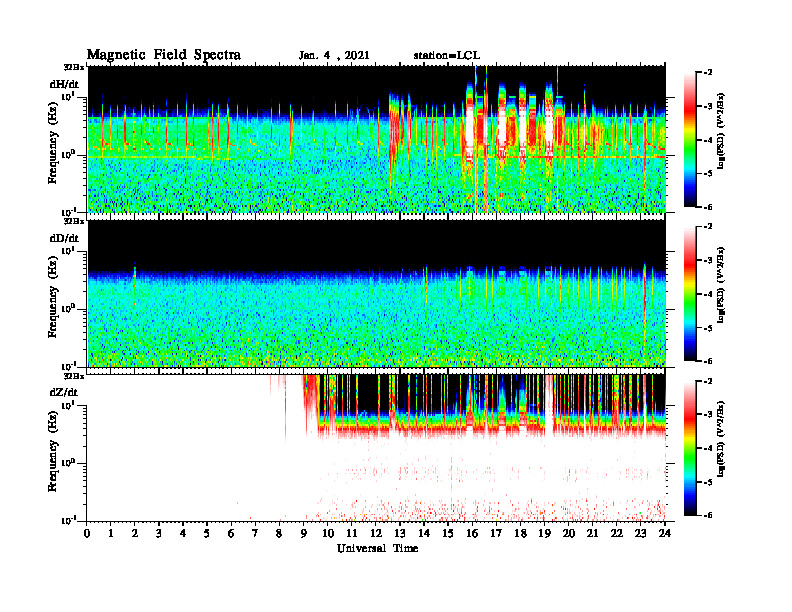
Task: Click hour tick label 9 on time axis
Action: tap(304, 534)
